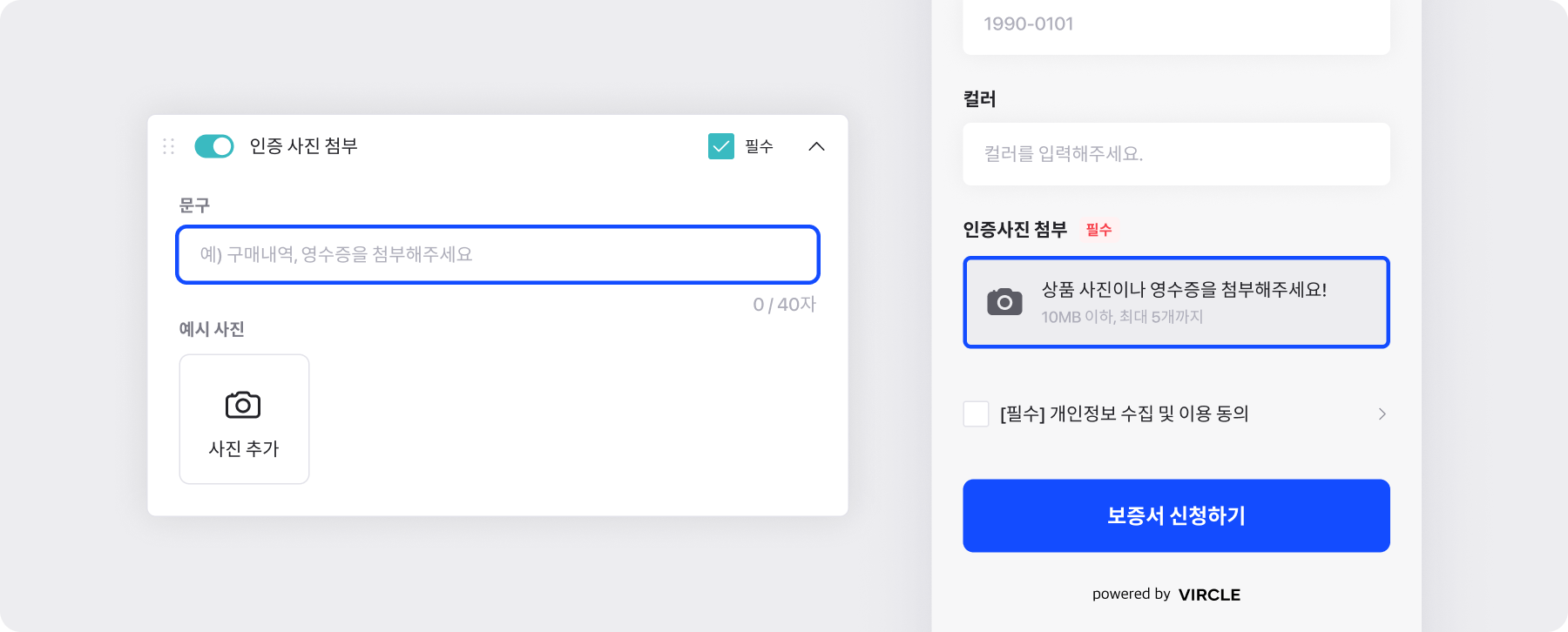
Task: Click the 10MB 이하, 최대 5개까지 hint text
Action: (1122, 317)
